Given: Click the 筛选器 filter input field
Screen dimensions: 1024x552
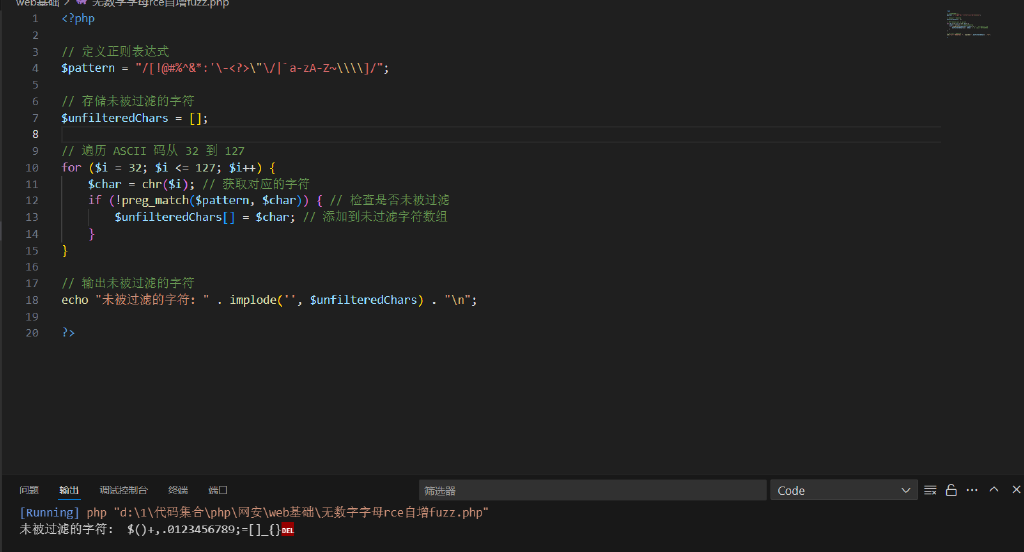Looking at the screenshot, I should coord(590,490).
